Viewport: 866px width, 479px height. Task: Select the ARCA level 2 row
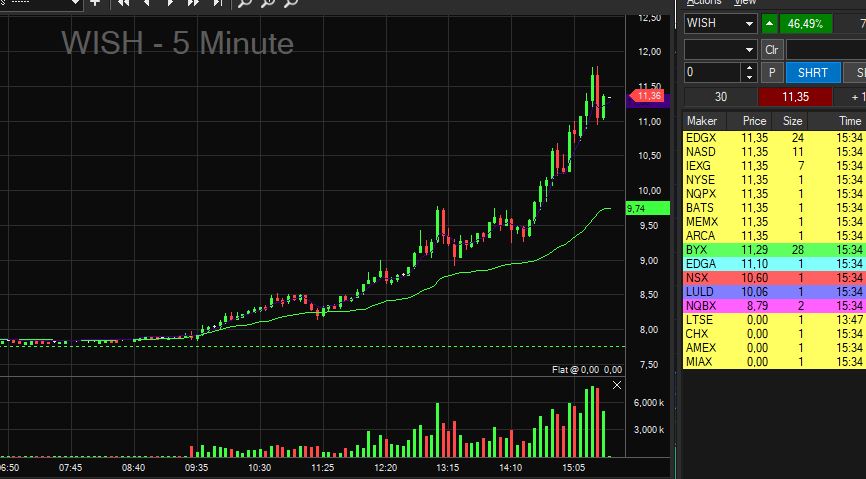(x=774, y=236)
